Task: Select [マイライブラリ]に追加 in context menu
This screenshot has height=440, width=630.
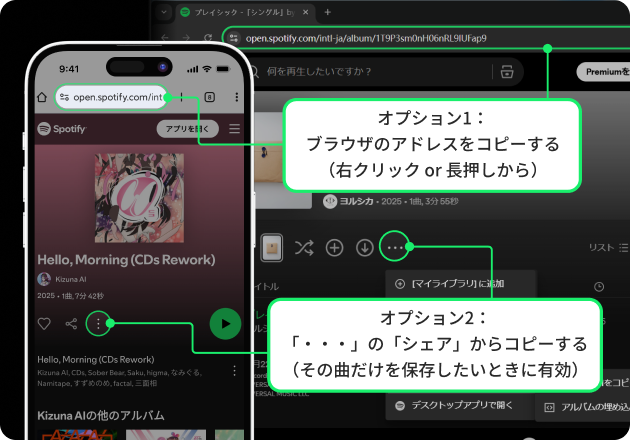Action: [450, 284]
